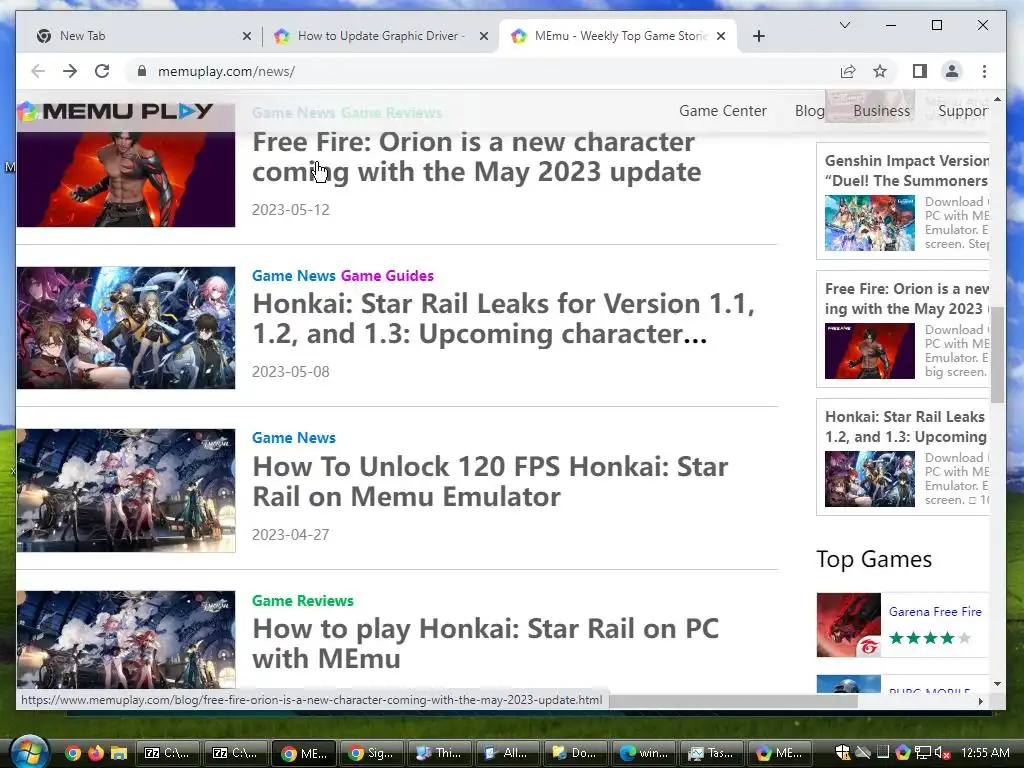Open the Windows Start button
1024x768 pixels.
tap(29, 752)
